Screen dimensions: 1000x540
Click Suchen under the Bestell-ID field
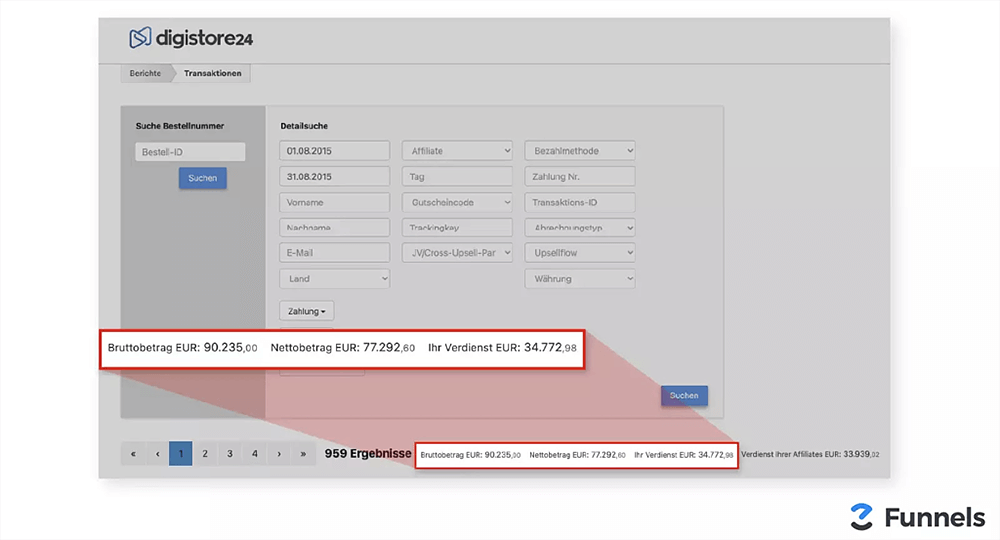(202, 178)
